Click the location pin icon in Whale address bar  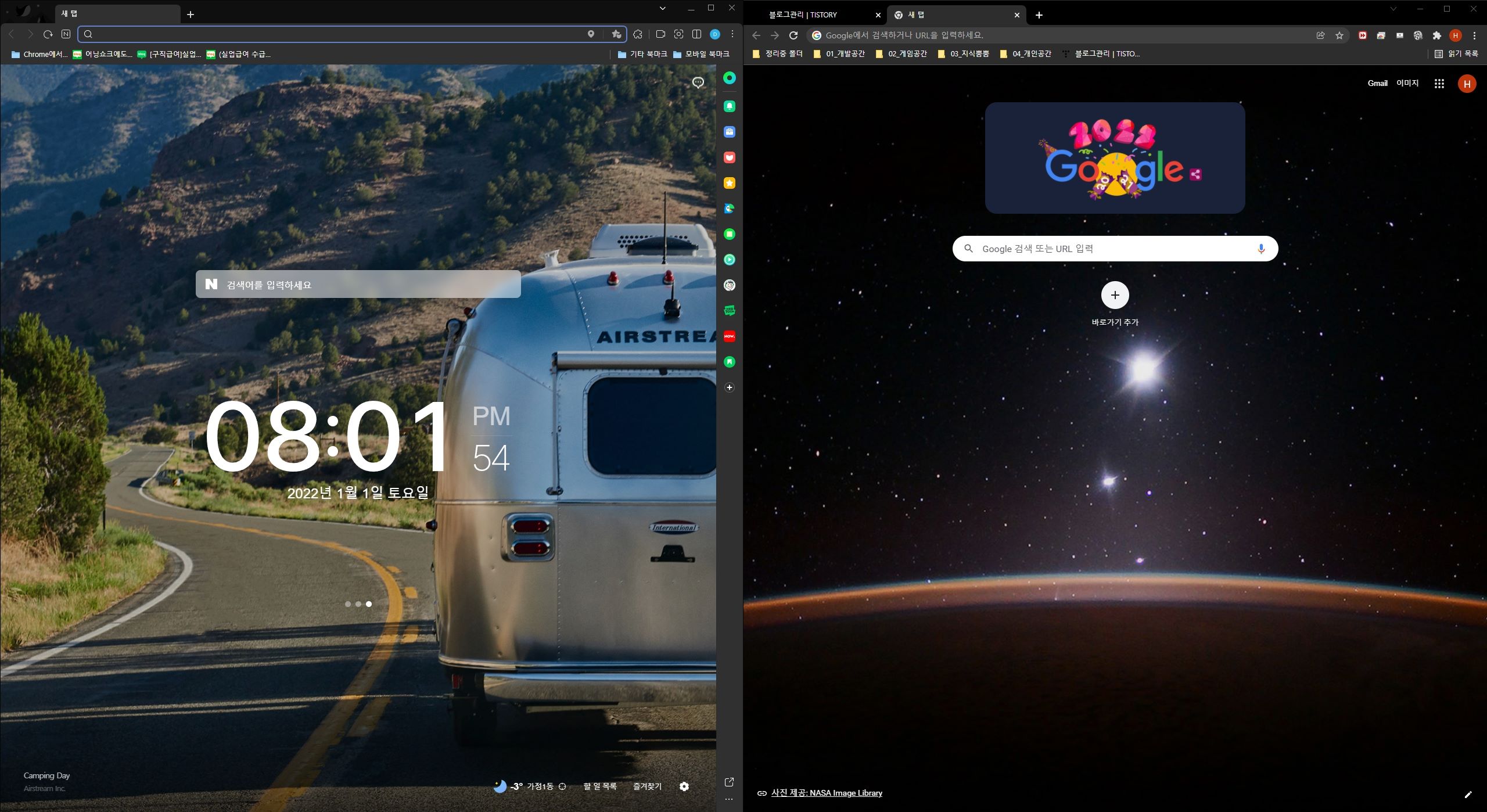pos(591,34)
